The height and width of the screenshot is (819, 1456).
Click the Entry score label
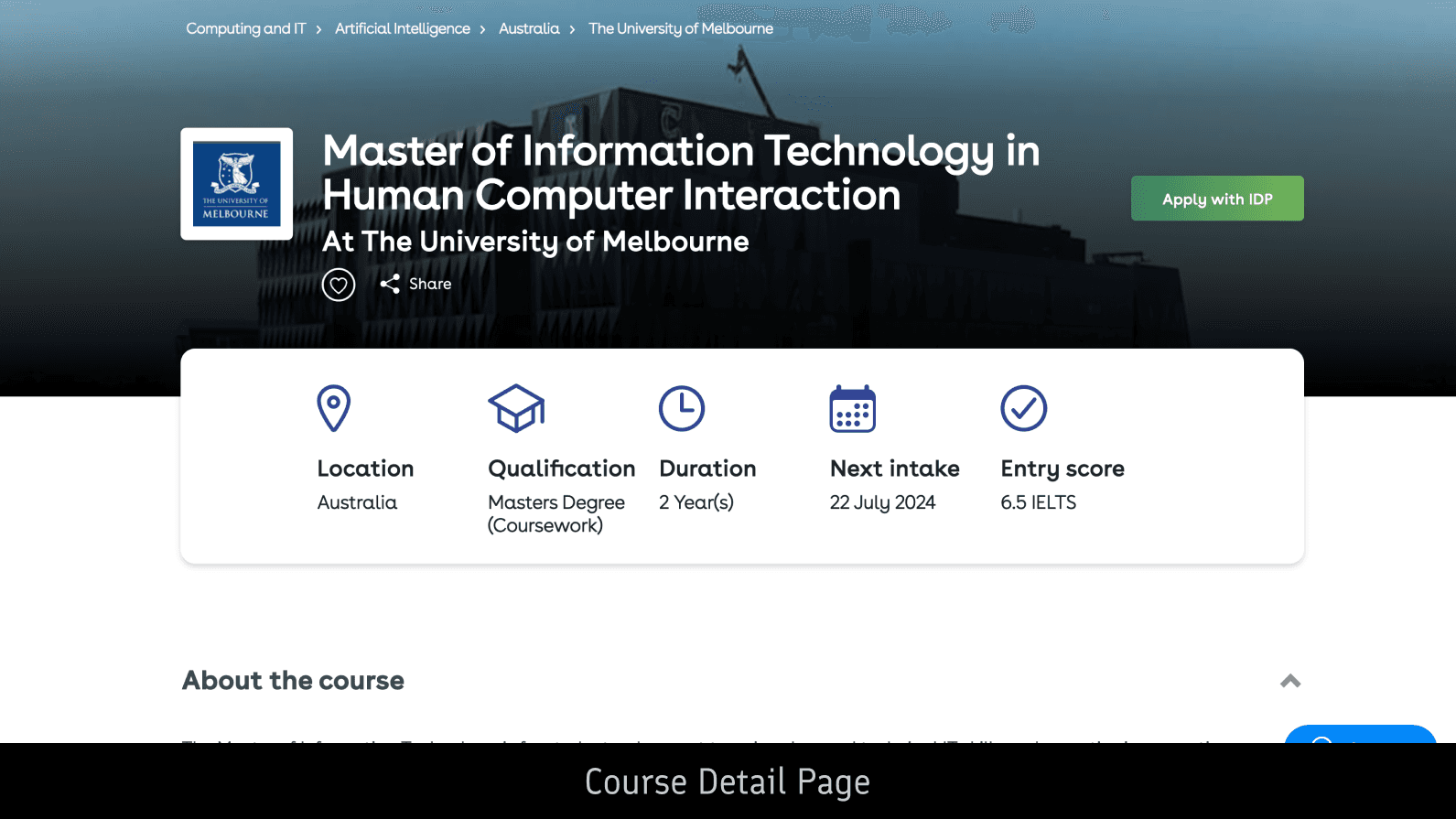point(1062,469)
